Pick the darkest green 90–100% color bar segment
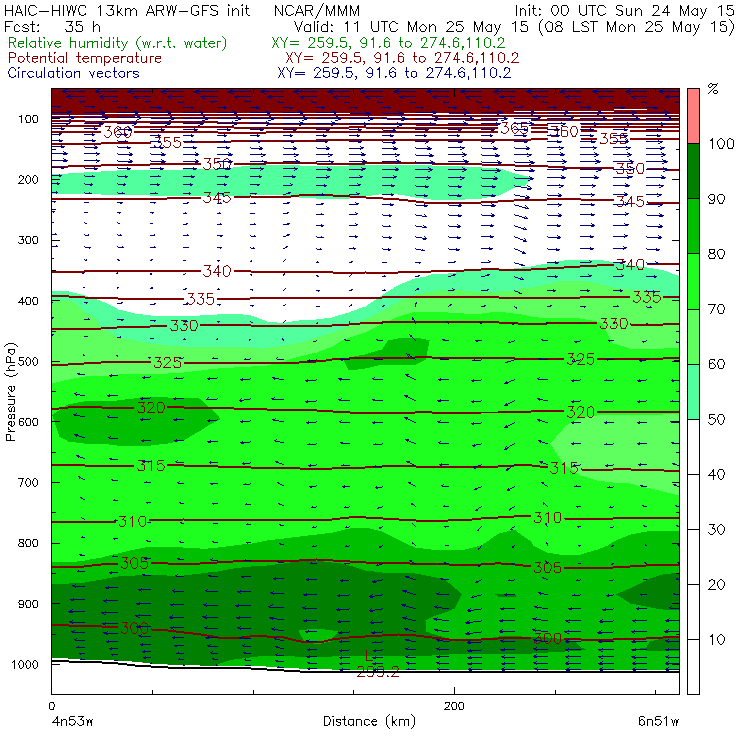 693,171
